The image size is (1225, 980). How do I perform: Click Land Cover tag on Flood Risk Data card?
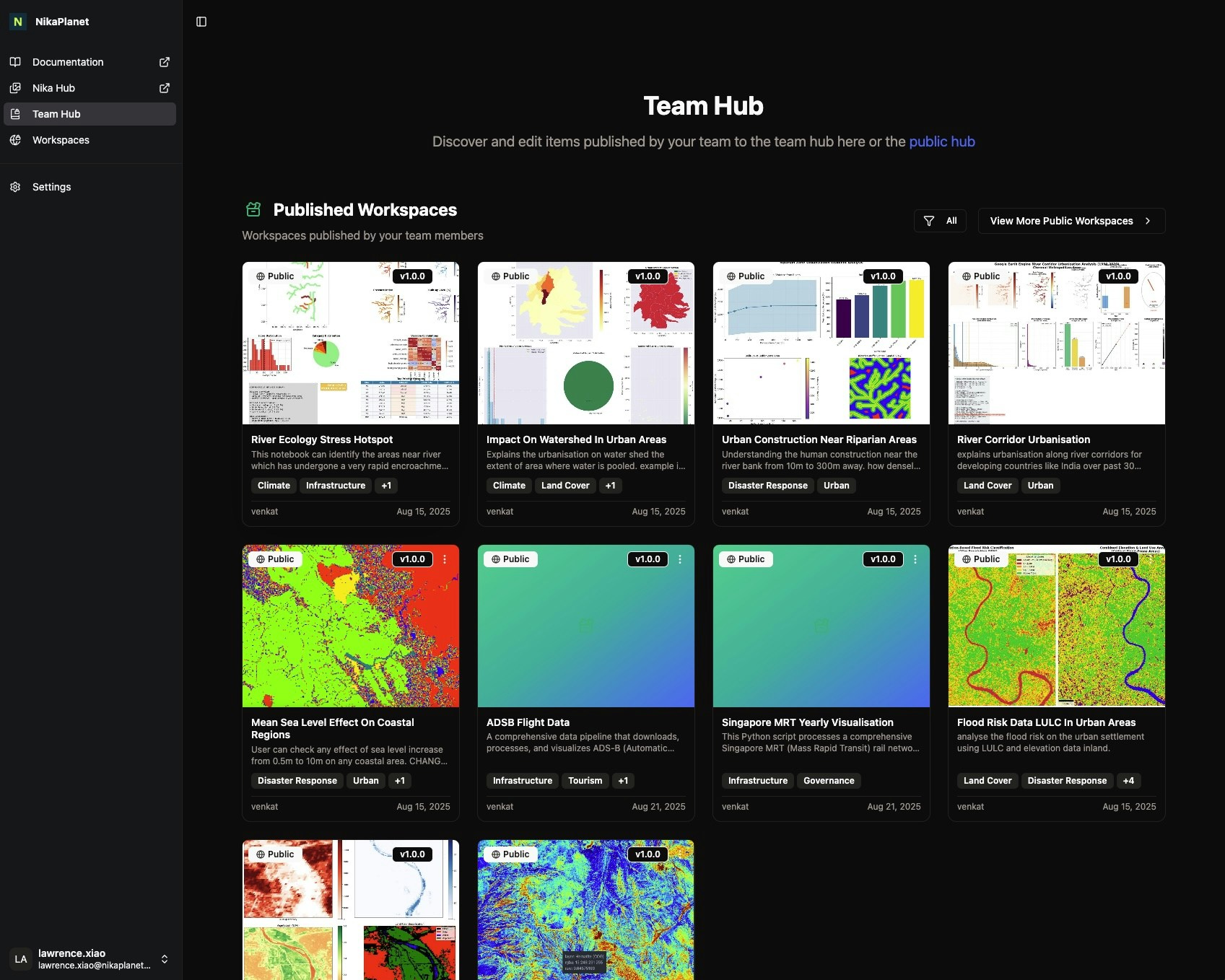click(x=988, y=781)
